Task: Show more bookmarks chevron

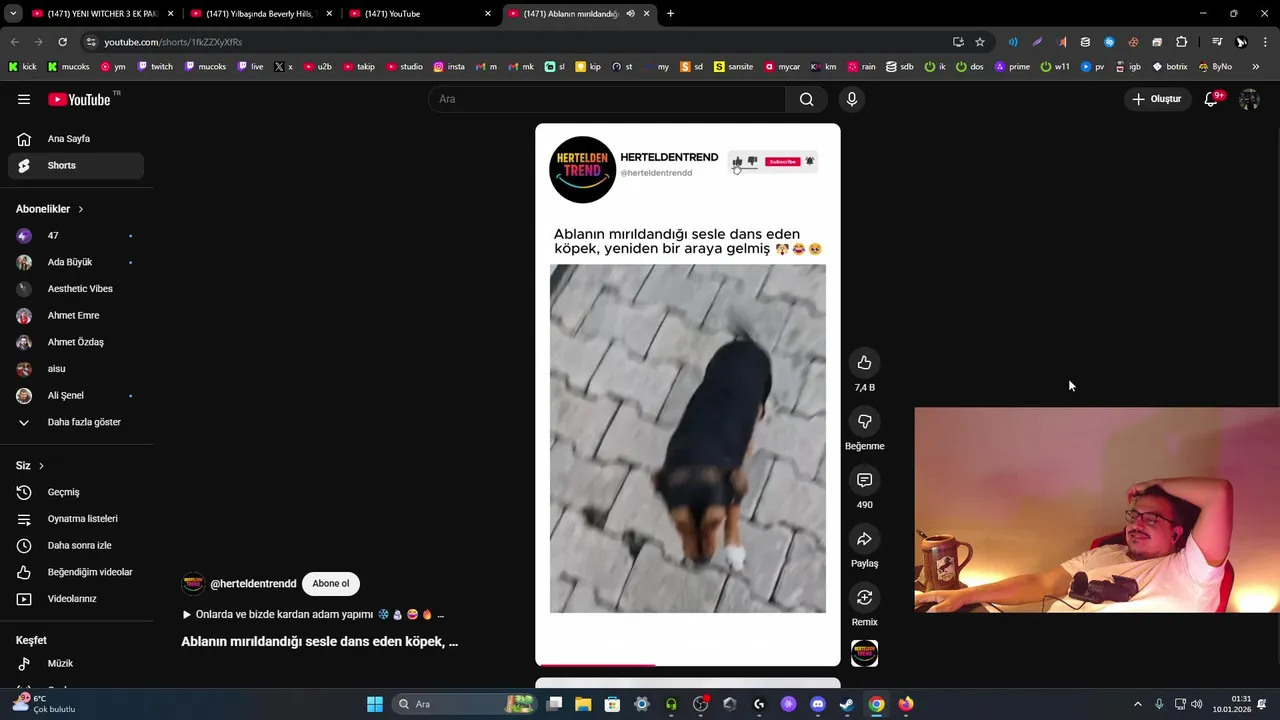Action: click(x=1256, y=67)
